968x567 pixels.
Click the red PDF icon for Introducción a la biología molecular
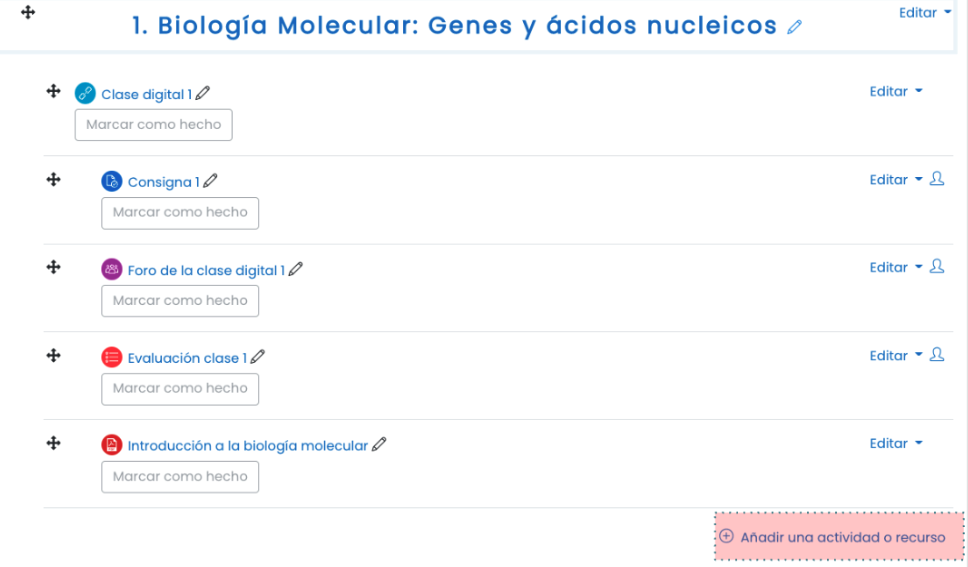pyautogui.click(x=112, y=445)
